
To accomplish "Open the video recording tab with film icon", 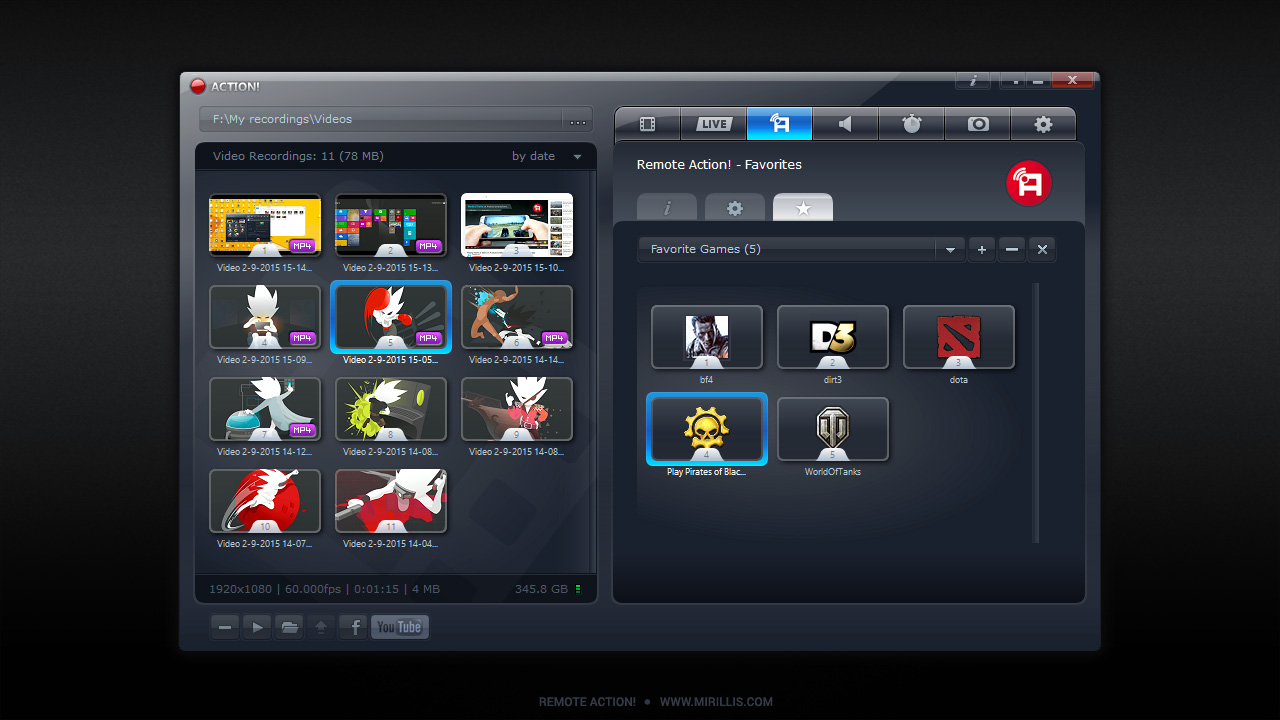I will [648, 124].
